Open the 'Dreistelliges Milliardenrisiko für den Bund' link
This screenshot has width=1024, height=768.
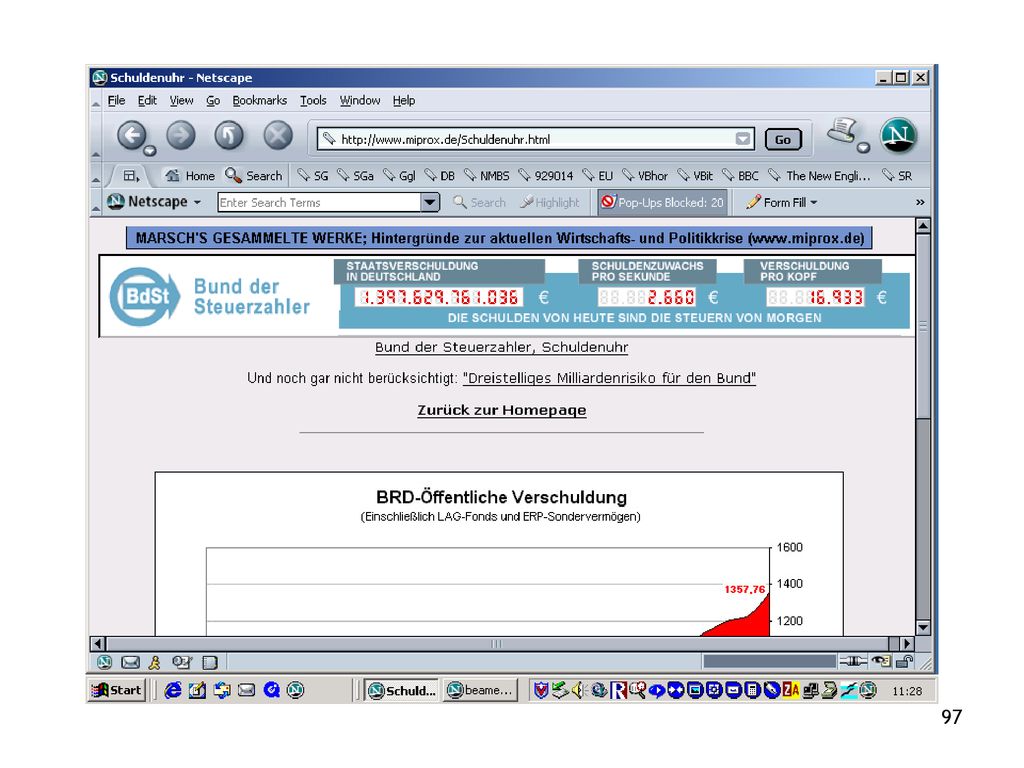click(609, 378)
